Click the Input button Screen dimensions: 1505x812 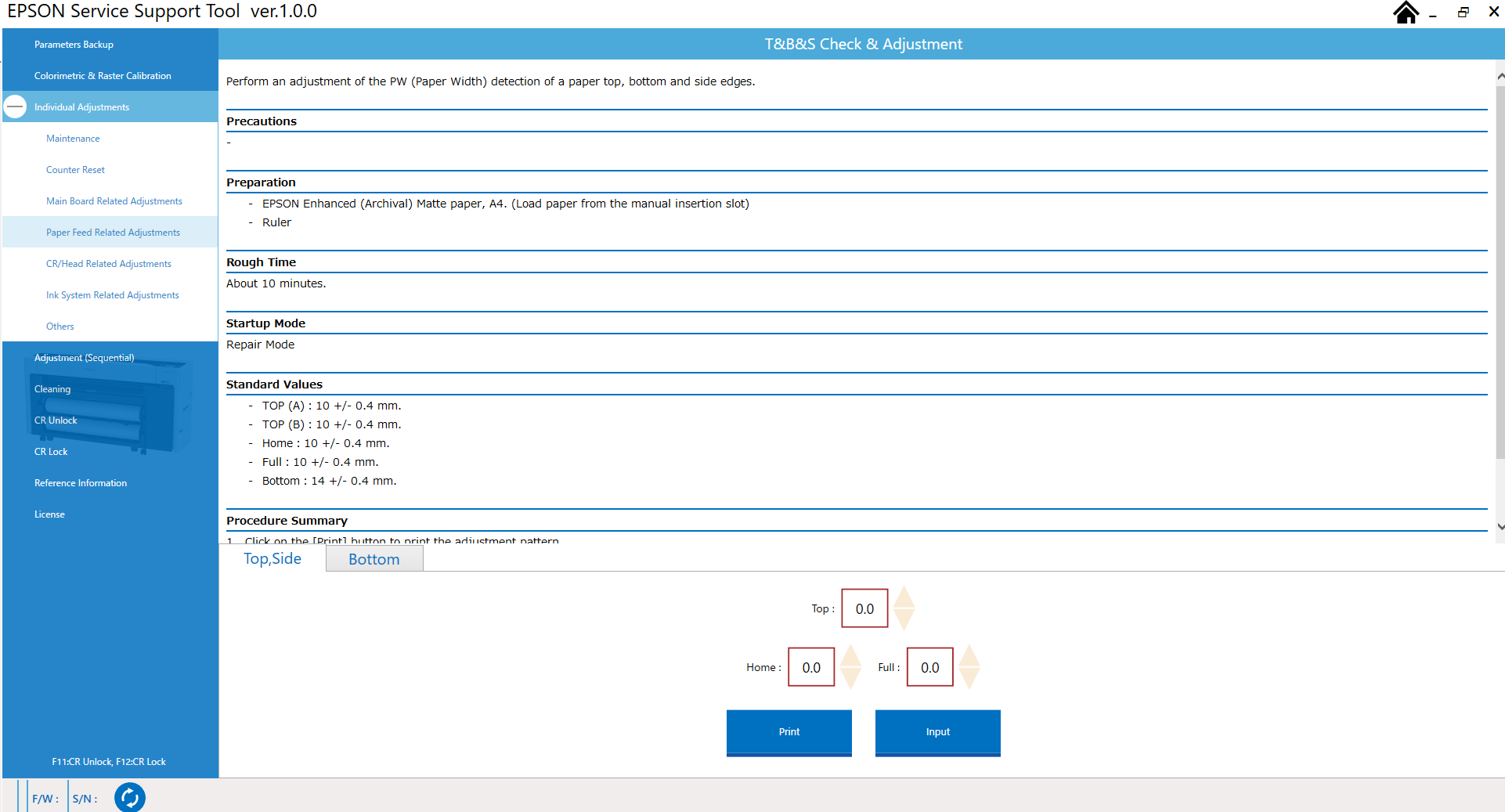937,732
